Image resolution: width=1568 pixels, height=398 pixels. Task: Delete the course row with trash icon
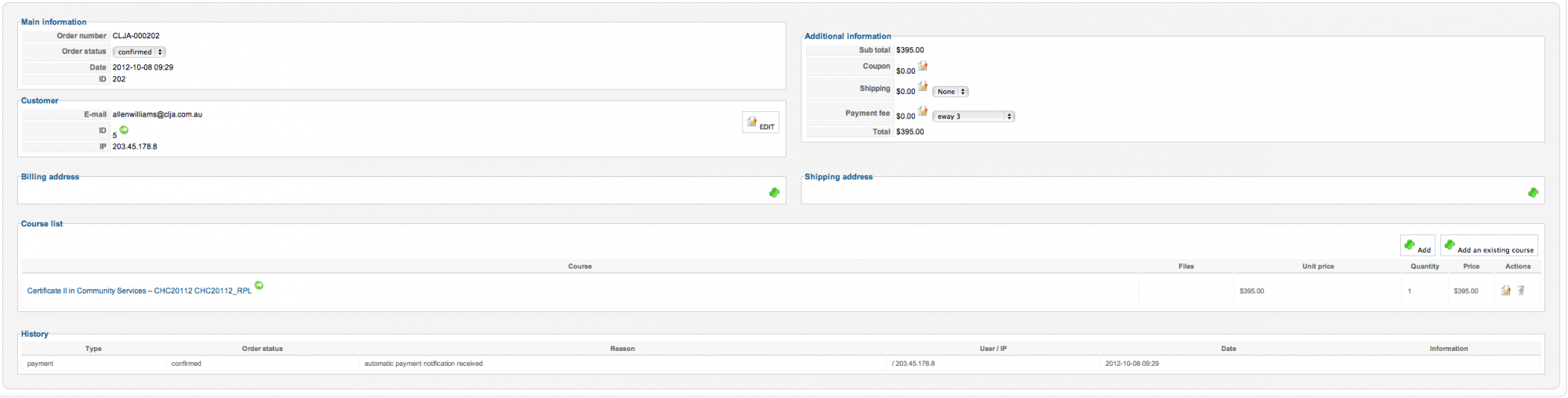coord(1521,291)
